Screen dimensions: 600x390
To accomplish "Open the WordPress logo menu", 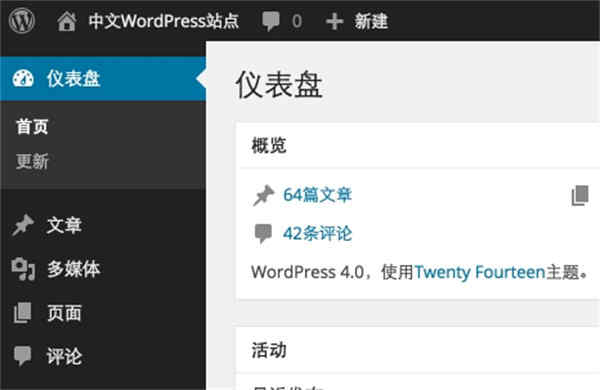I will click(x=22, y=21).
